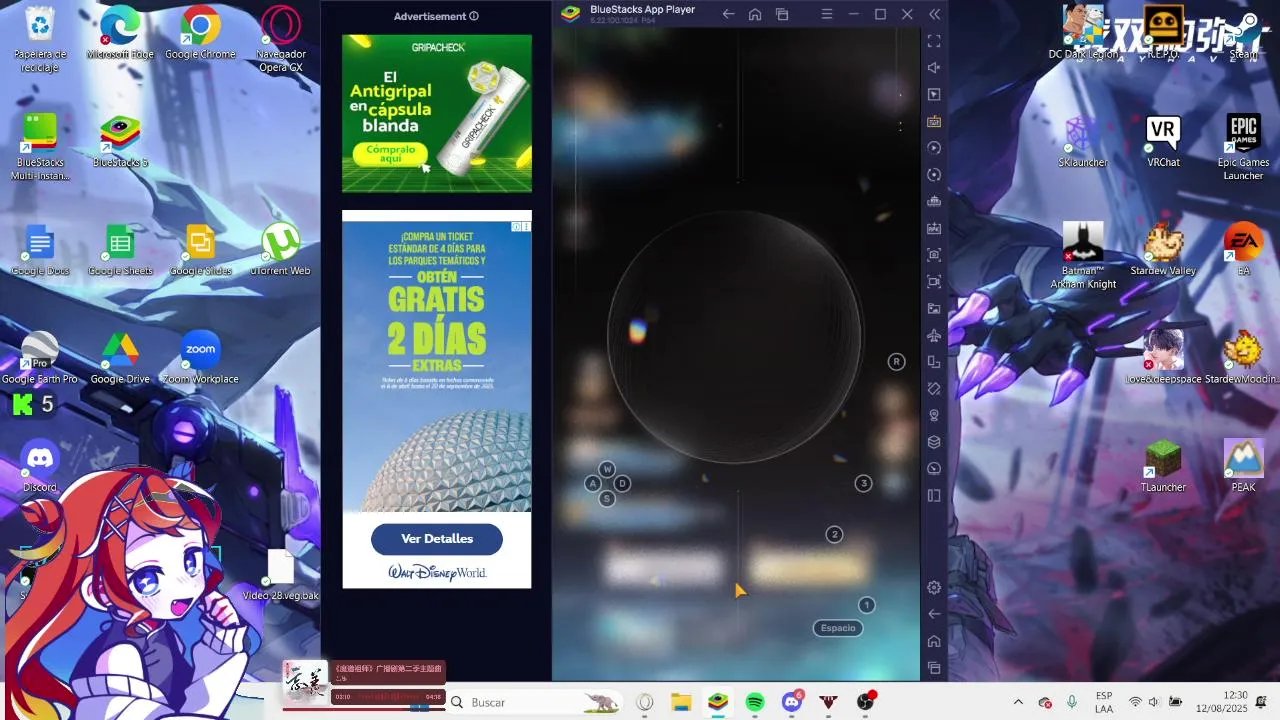Click the recent apps icon in the BlueStacks sidebar
This screenshot has height=720, width=1280.
click(934, 668)
